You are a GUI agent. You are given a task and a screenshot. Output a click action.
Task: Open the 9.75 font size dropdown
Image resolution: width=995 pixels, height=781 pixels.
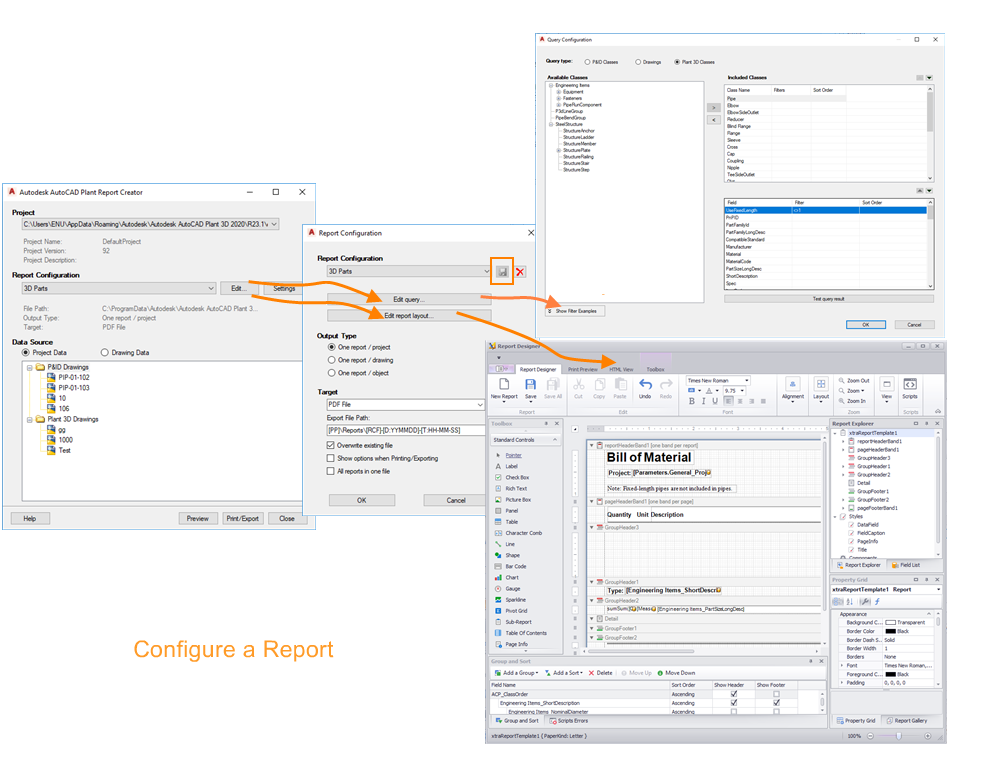click(742, 391)
